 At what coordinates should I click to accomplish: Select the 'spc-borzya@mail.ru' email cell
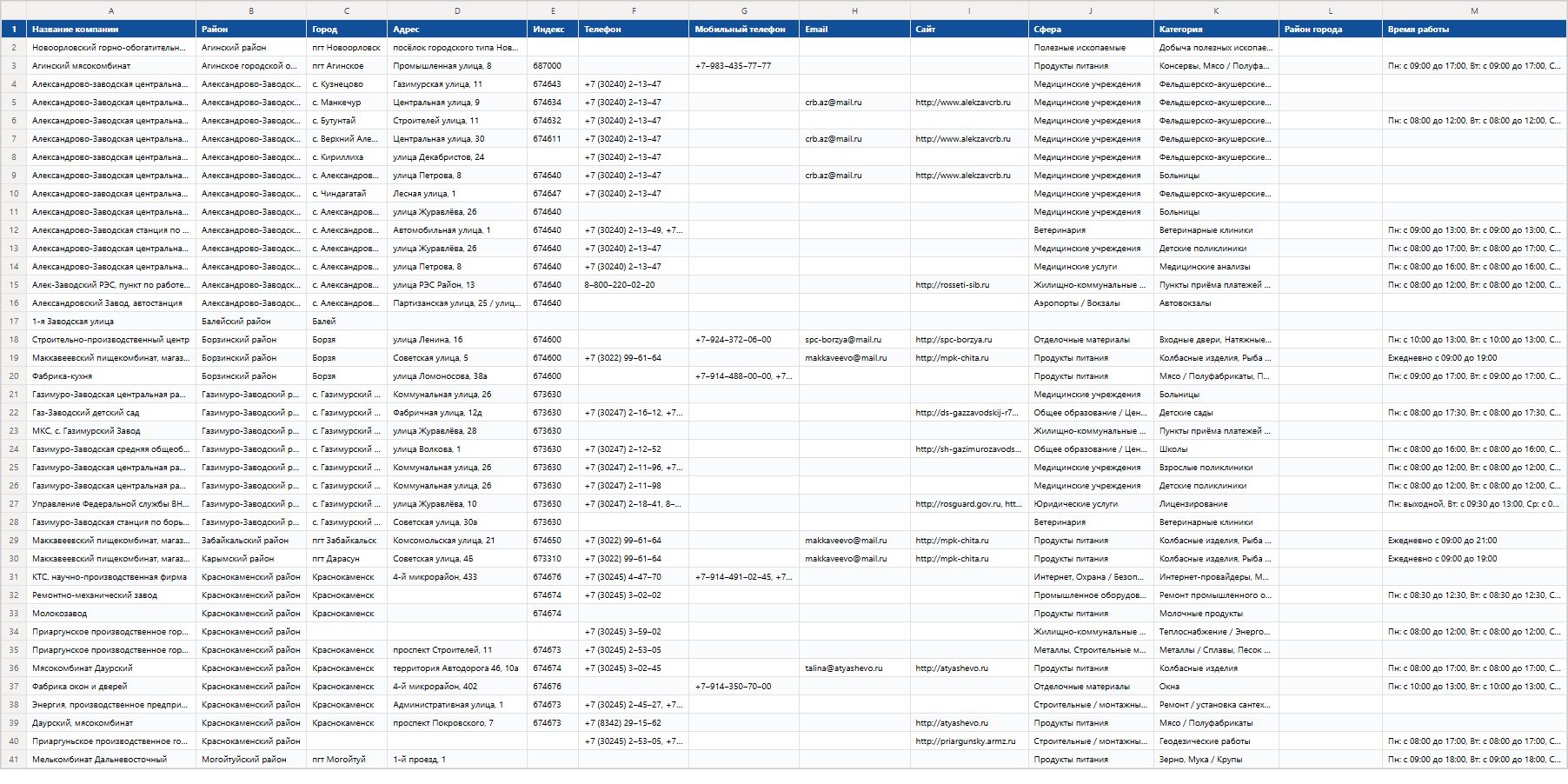(855, 340)
